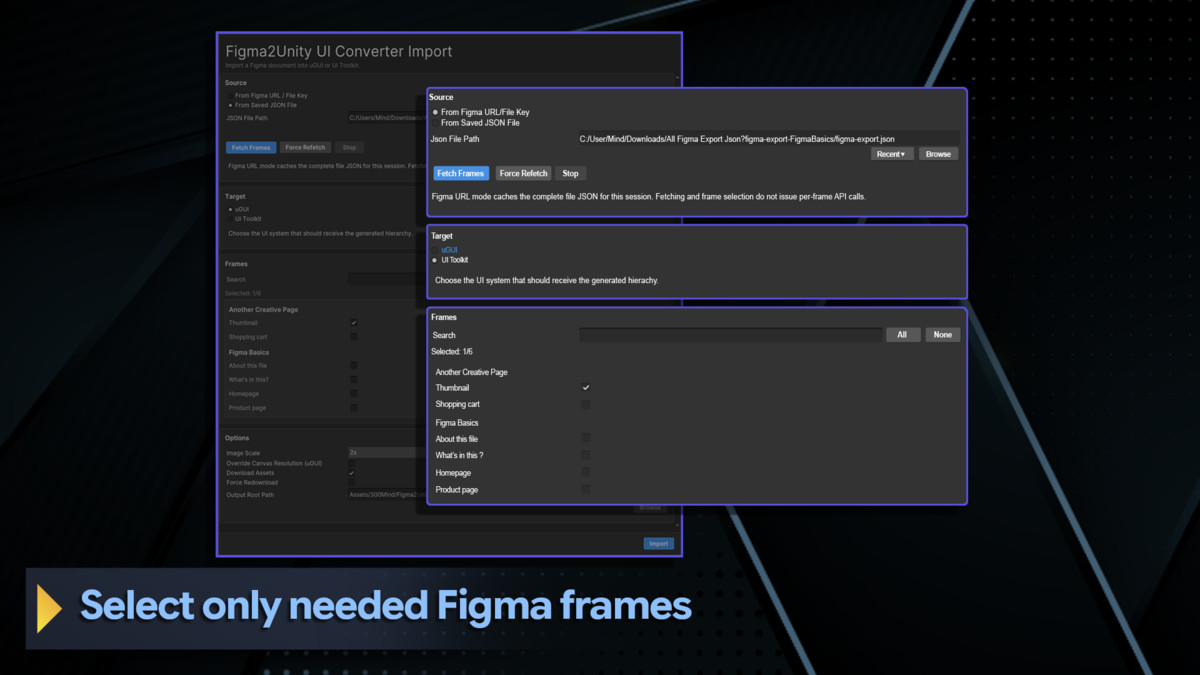Toggle What's in this? checkbox in dimmed window
The height and width of the screenshot is (675, 1200).
coord(354,380)
